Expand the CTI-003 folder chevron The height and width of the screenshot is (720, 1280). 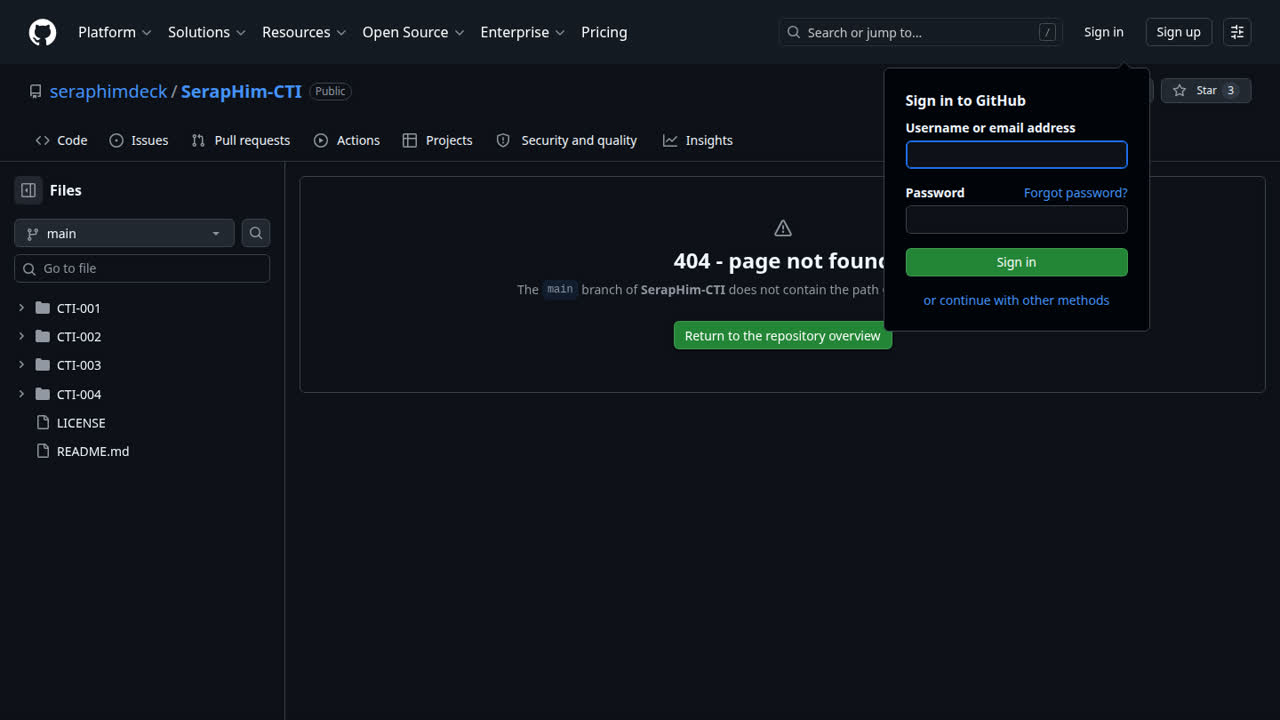click(x=21, y=365)
